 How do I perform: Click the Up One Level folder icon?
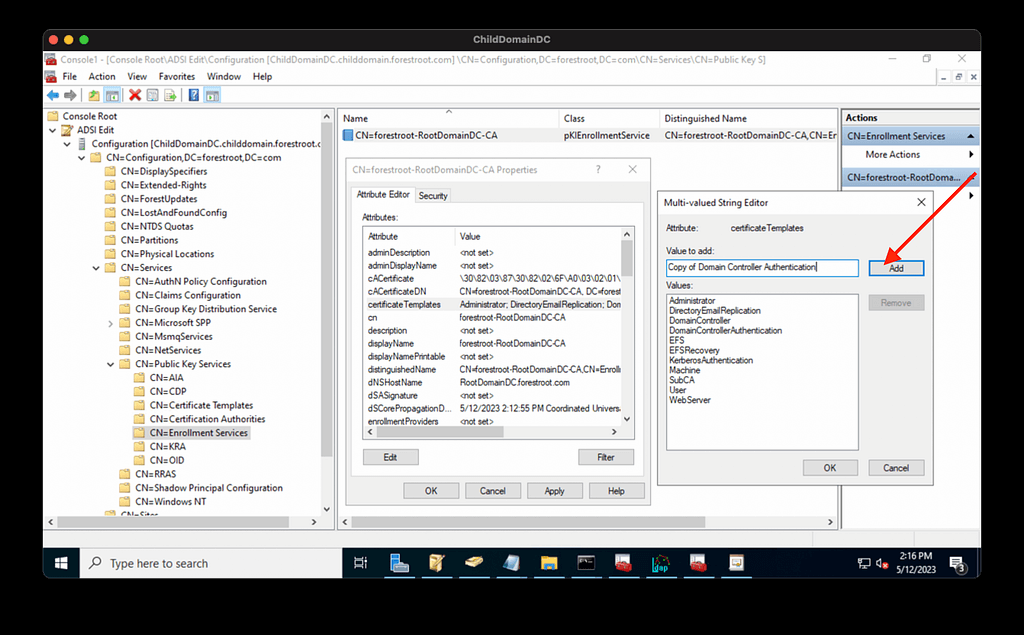(93, 95)
